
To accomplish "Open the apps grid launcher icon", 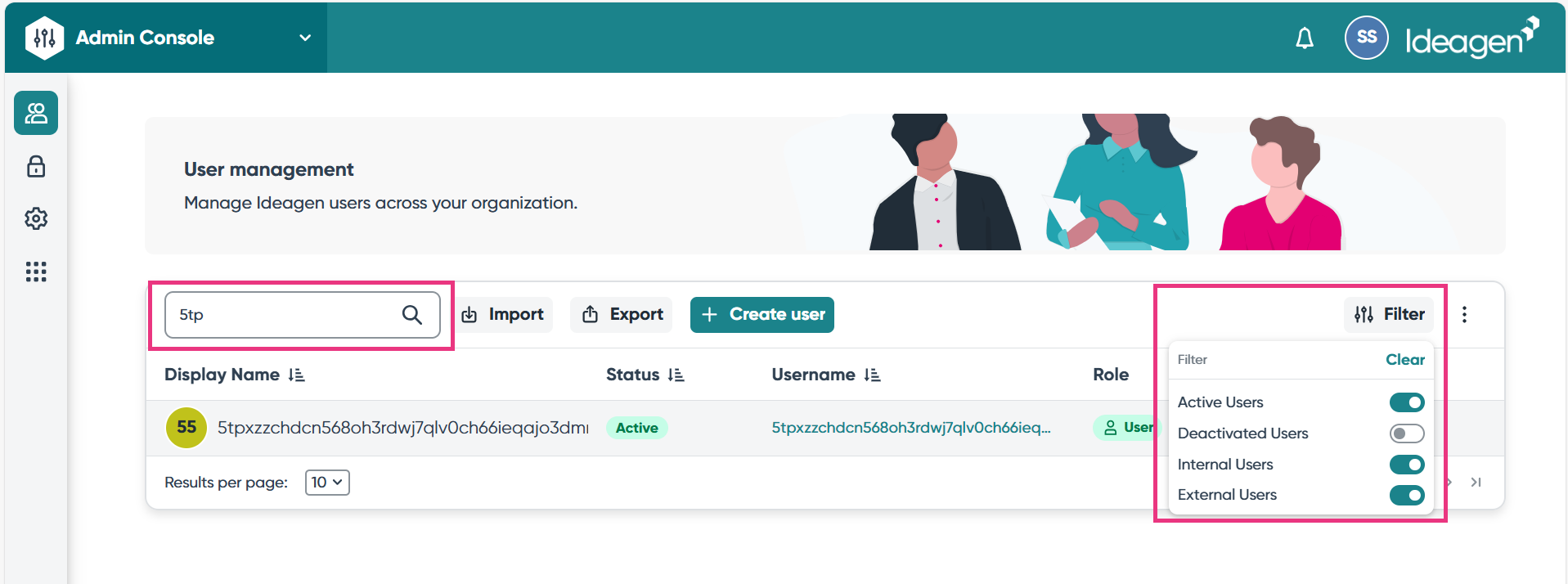I will pyautogui.click(x=36, y=272).
